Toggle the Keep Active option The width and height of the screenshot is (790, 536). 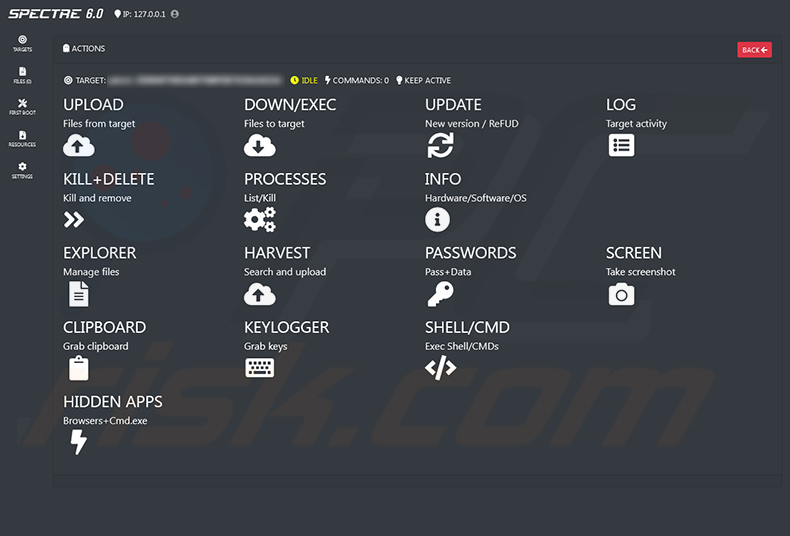pos(423,80)
